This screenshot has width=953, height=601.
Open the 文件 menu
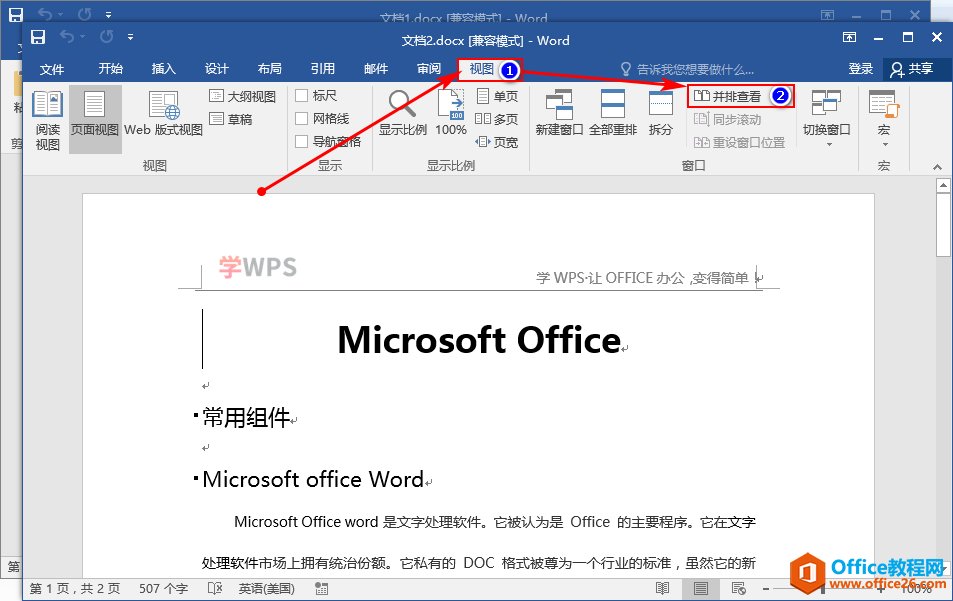click(52, 69)
